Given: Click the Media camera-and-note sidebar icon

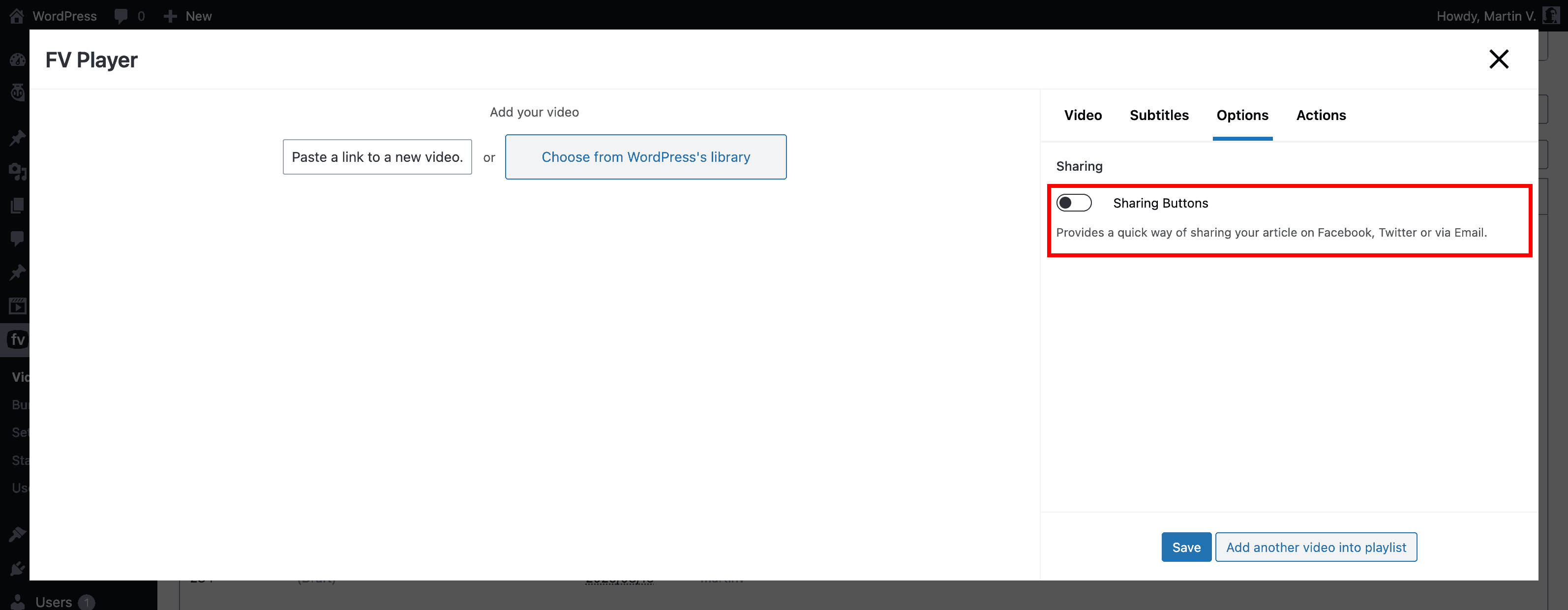Looking at the screenshot, I should 18,172.
